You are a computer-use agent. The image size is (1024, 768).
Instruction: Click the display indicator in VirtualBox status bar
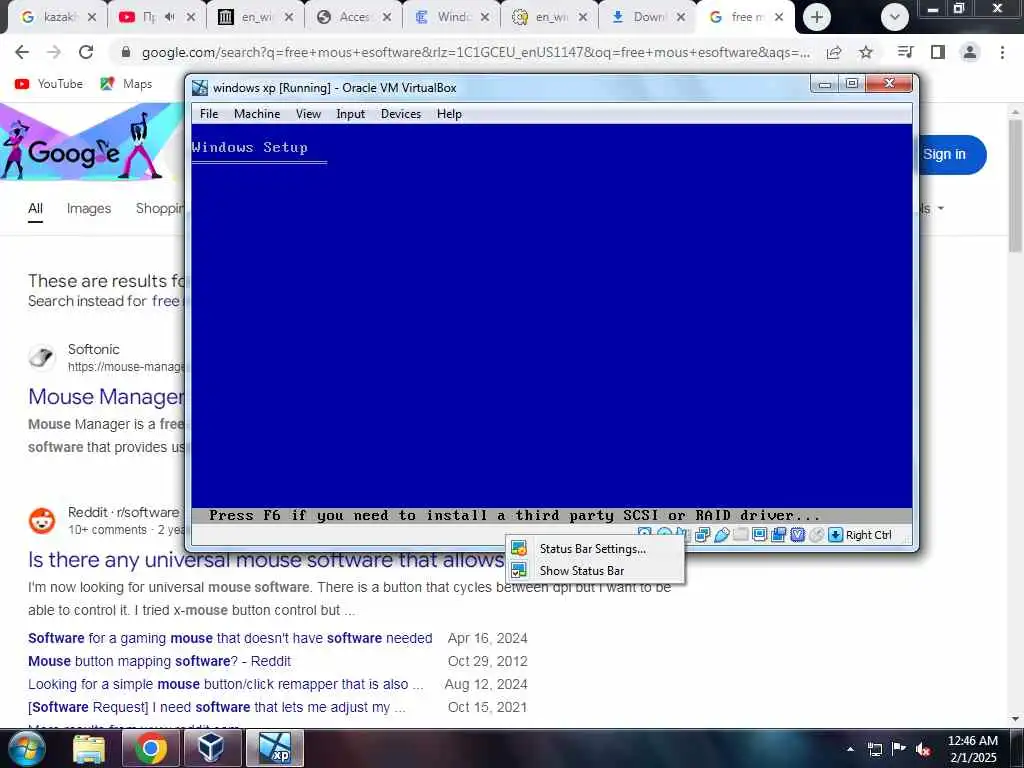click(760, 535)
